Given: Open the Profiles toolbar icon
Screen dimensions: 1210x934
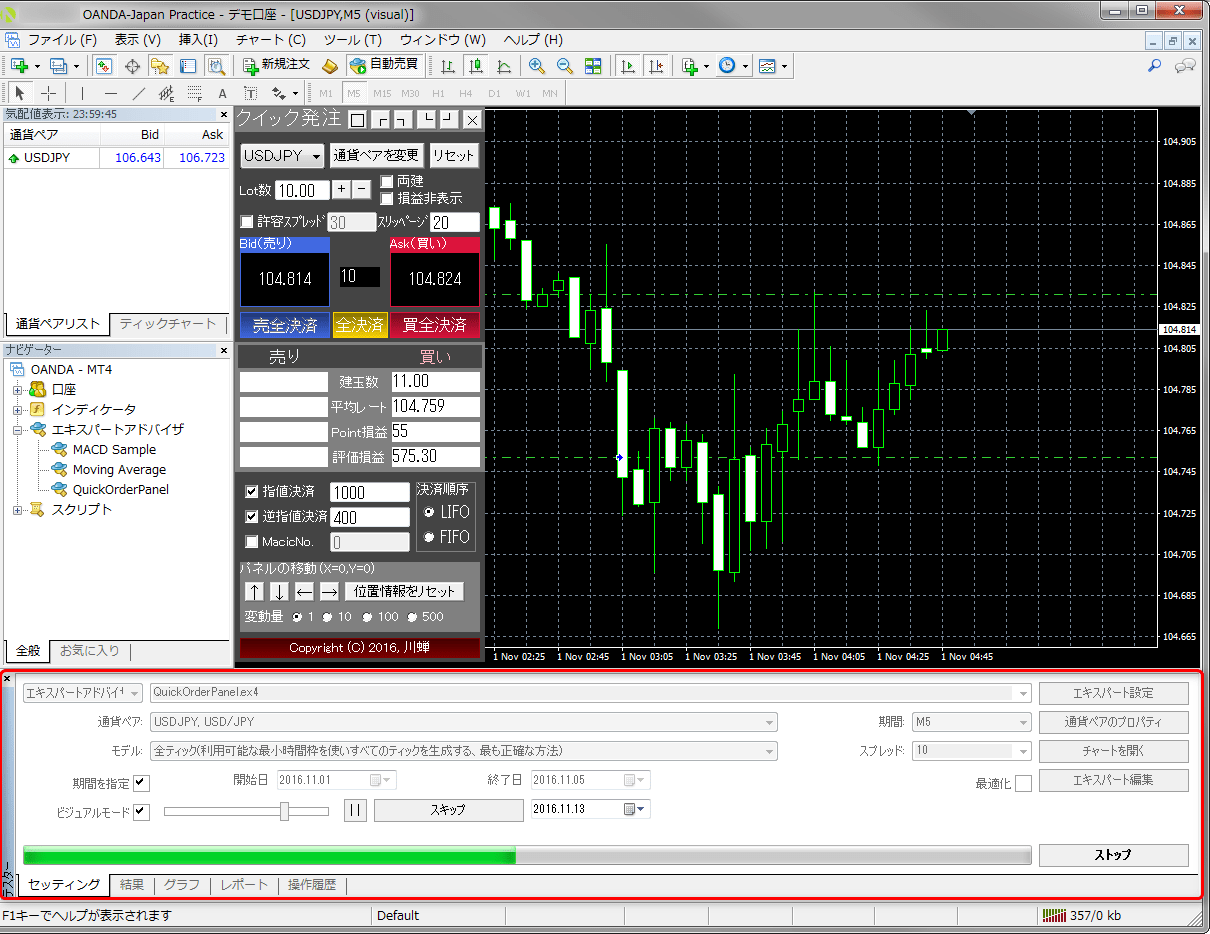Looking at the screenshot, I should tap(58, 66).
